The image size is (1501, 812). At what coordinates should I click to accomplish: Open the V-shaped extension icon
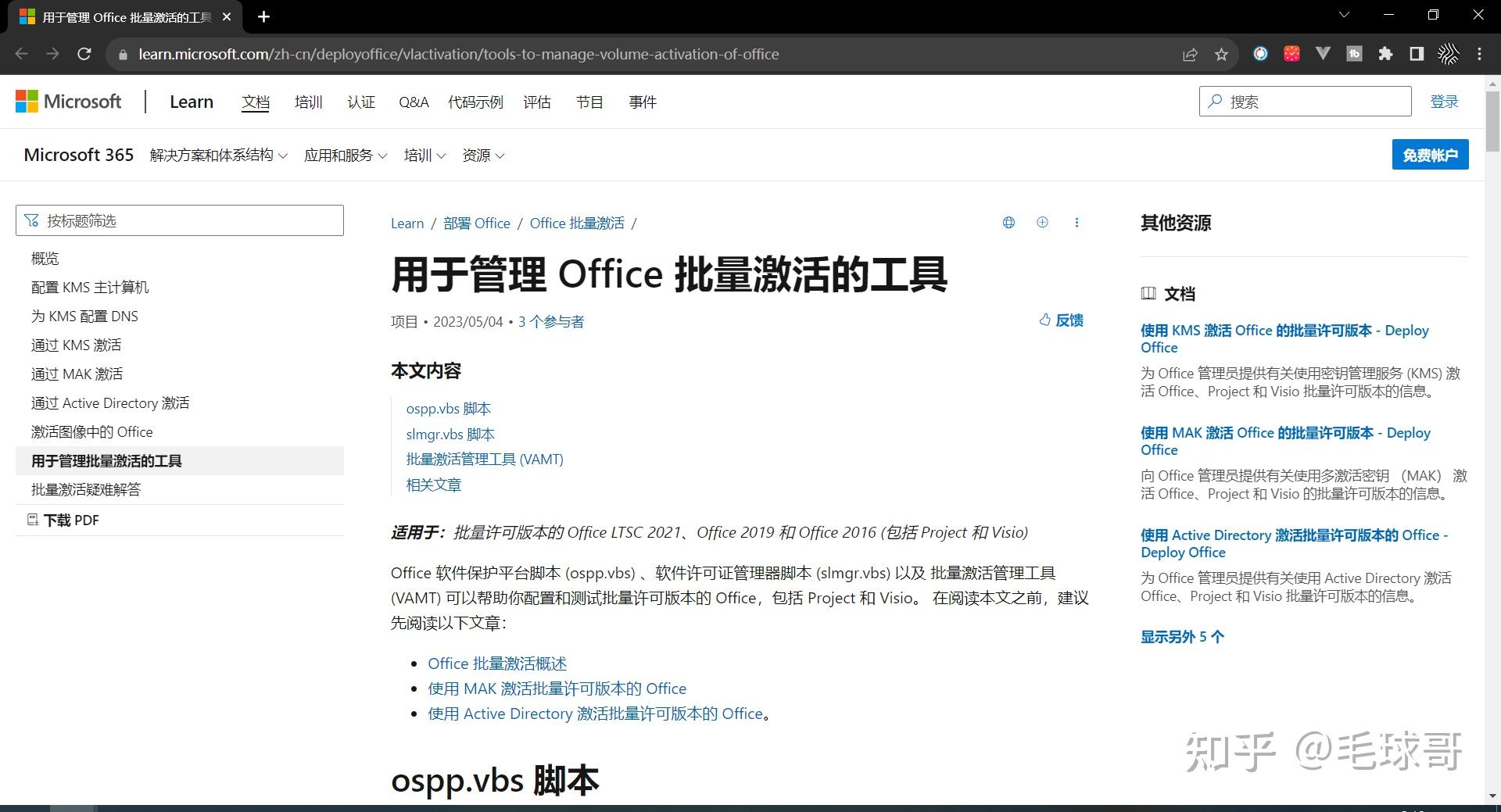point(1323,54)
